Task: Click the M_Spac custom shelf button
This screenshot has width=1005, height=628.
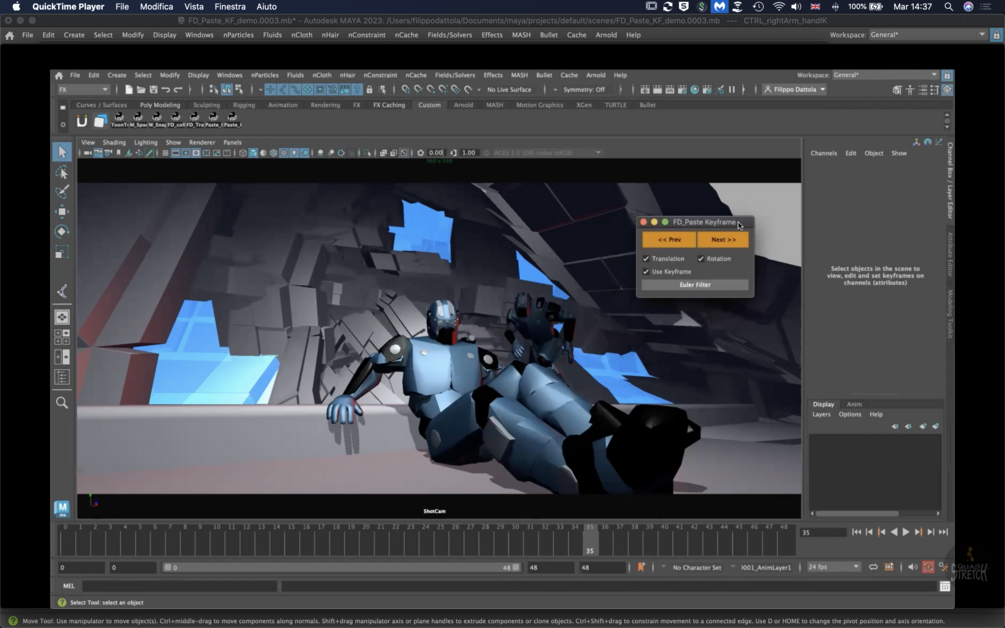Action: pos(137,120)
